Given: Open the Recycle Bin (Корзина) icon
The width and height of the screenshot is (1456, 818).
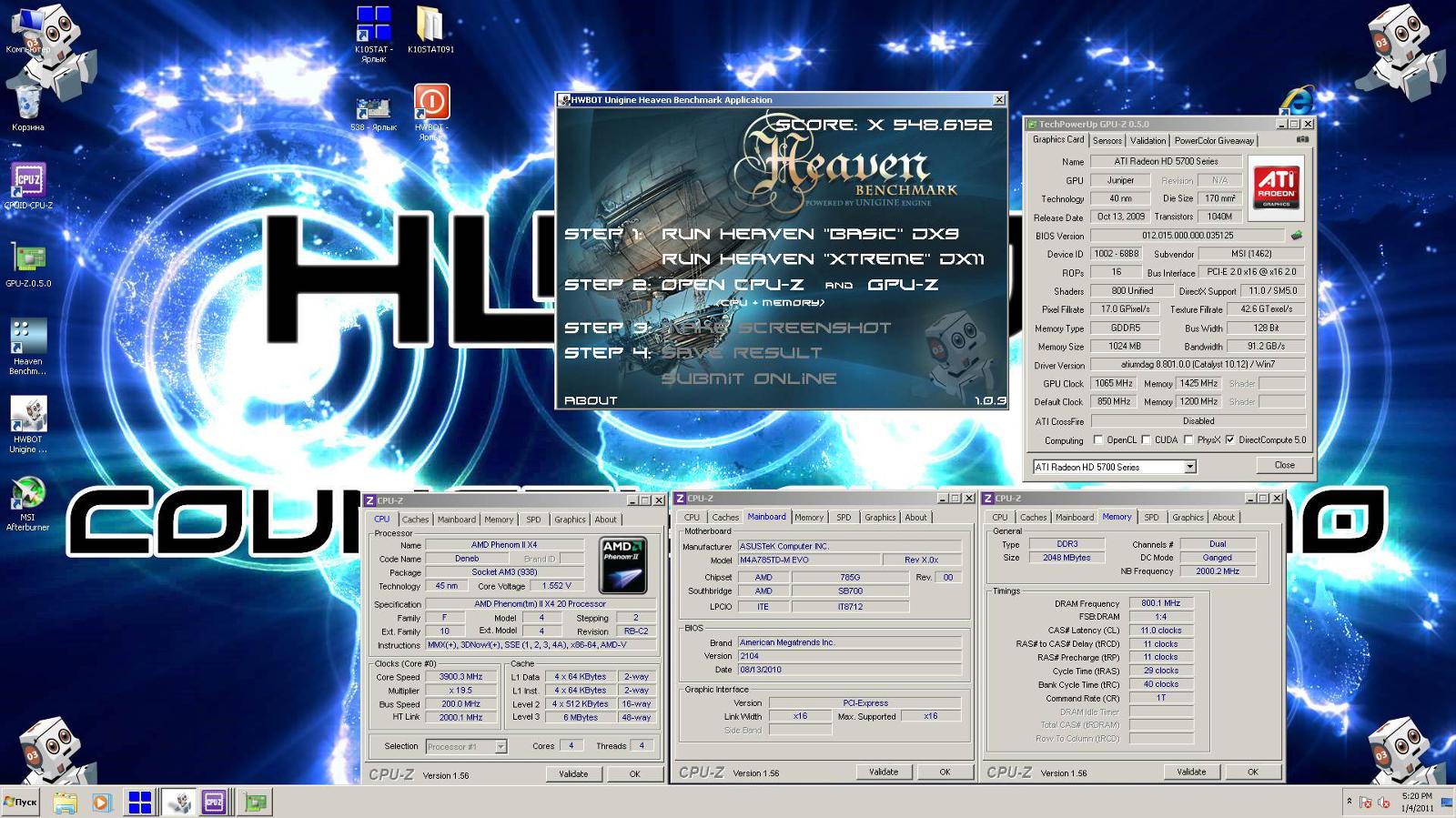Looking at the screenshot, I should coord(27,107).
